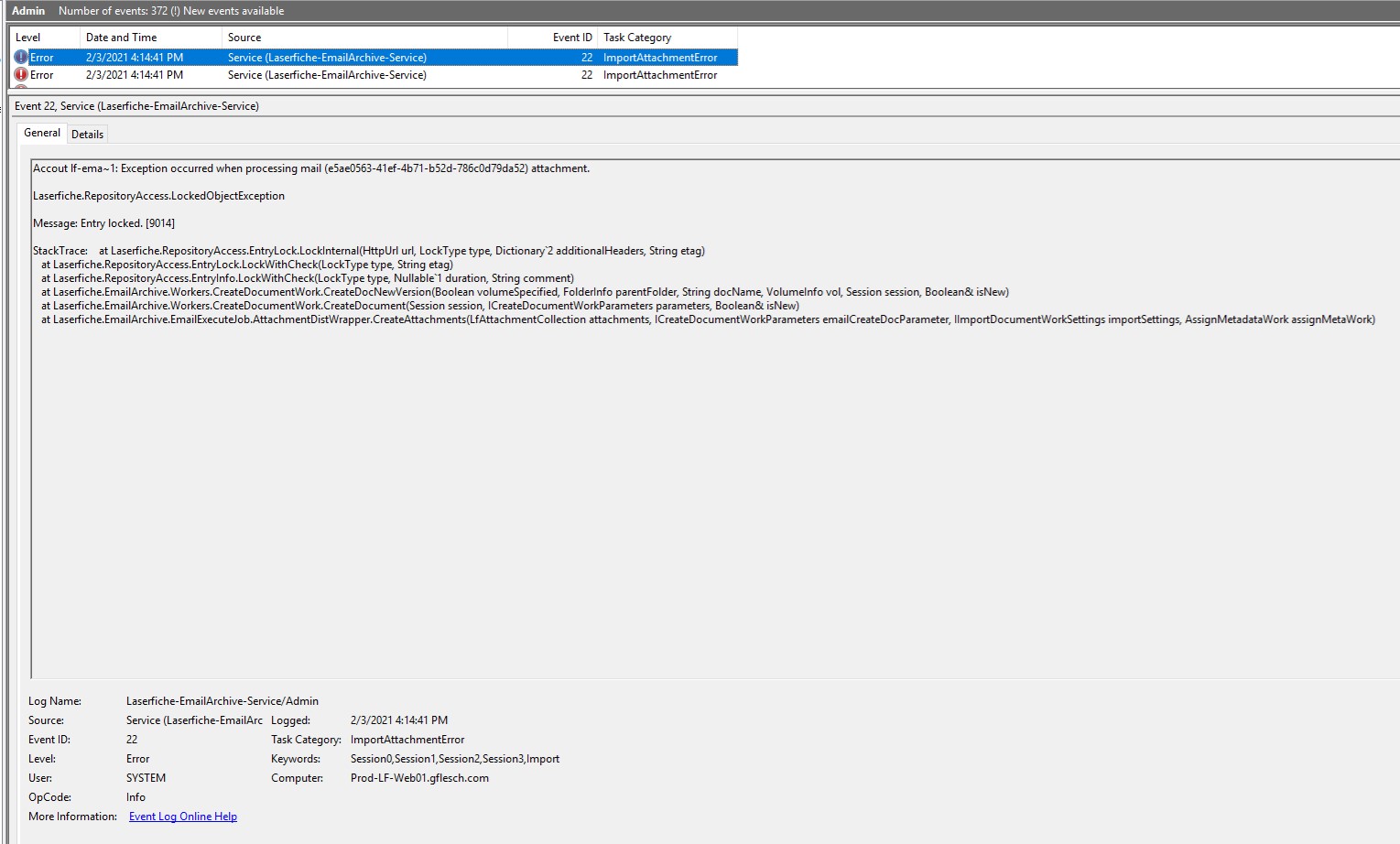The image size is (1400, 844).
Task: Click the "Number of events: 372" status text
Action: (171, 11)
